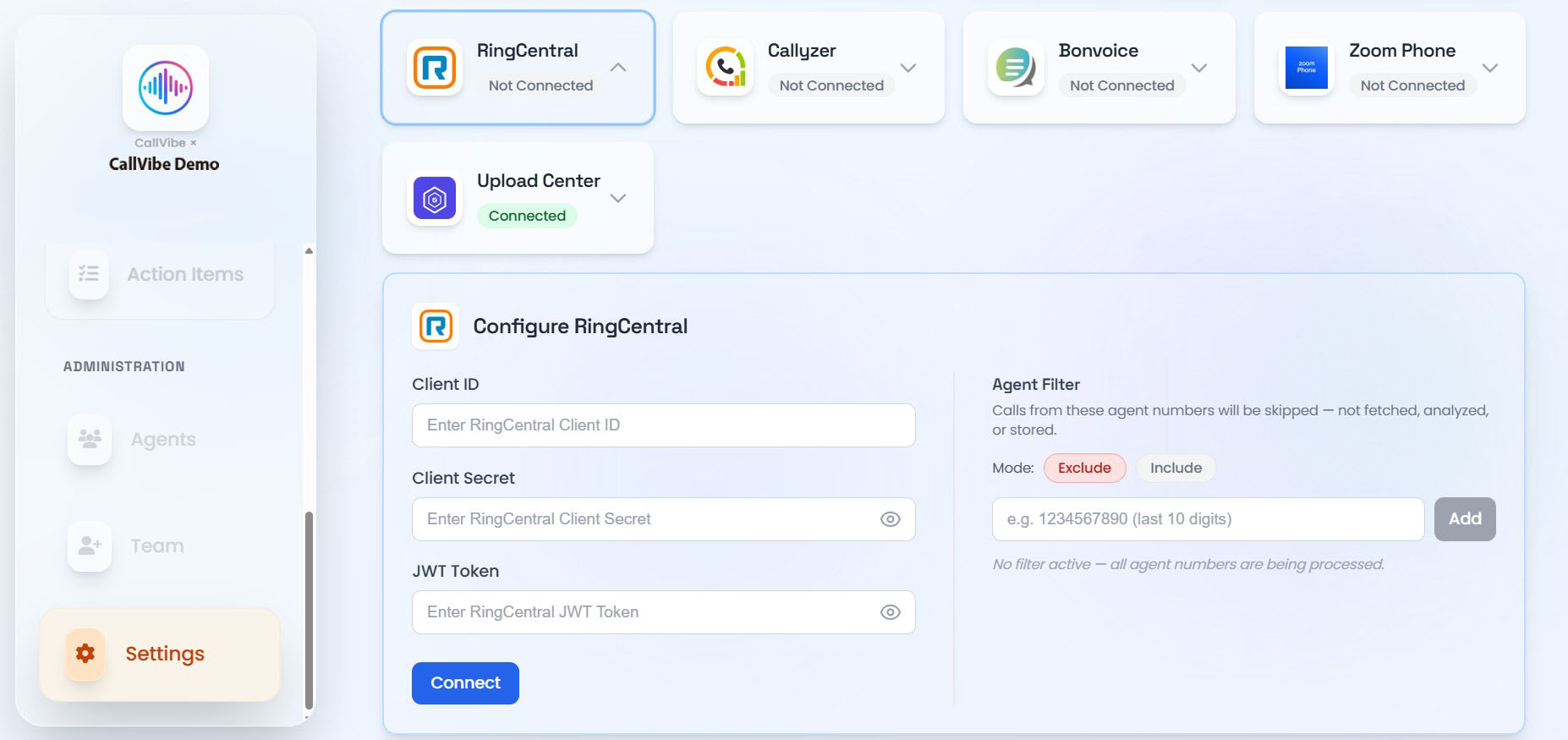
Task: Click the RingCentral icon beside Configure heading
Action: pos(436,326)
